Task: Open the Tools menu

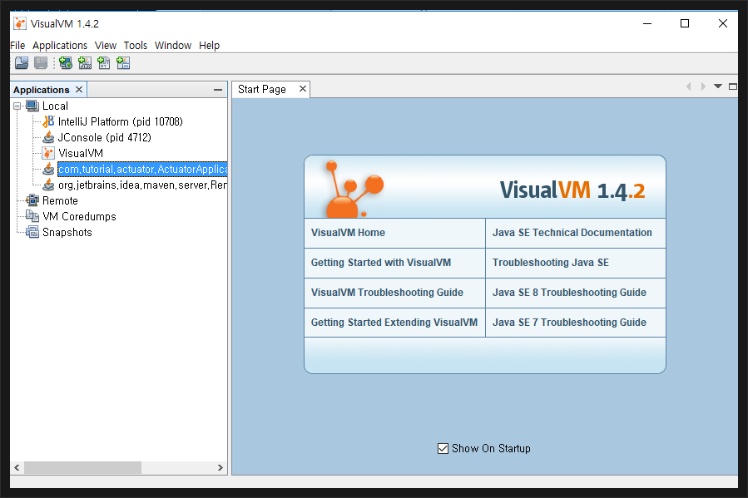Action: [x=135, y=45]
